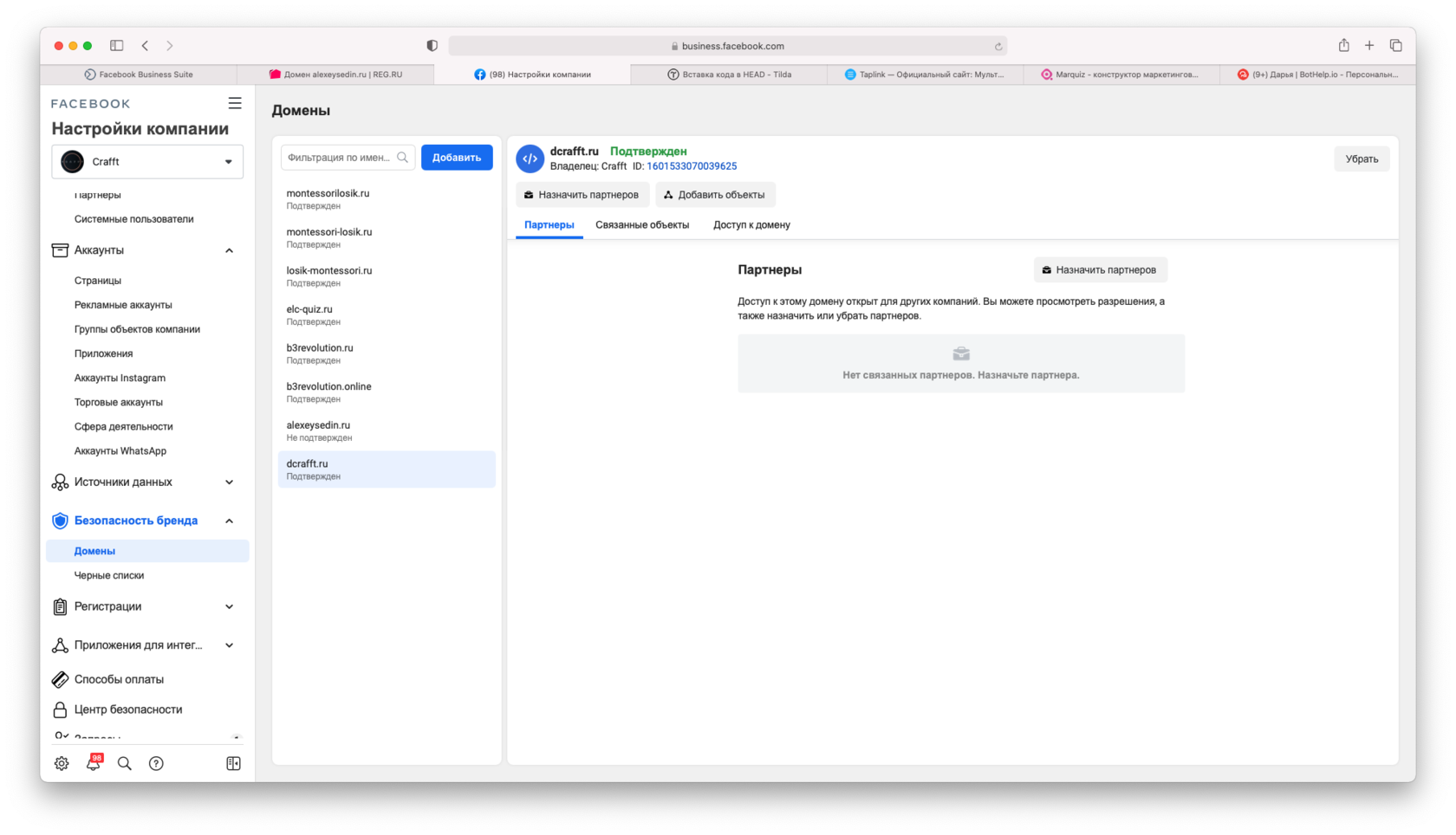Screen dimensions: 1456x835
Task: Open settings gear icon at sidebar bottom
Action: 62,763
